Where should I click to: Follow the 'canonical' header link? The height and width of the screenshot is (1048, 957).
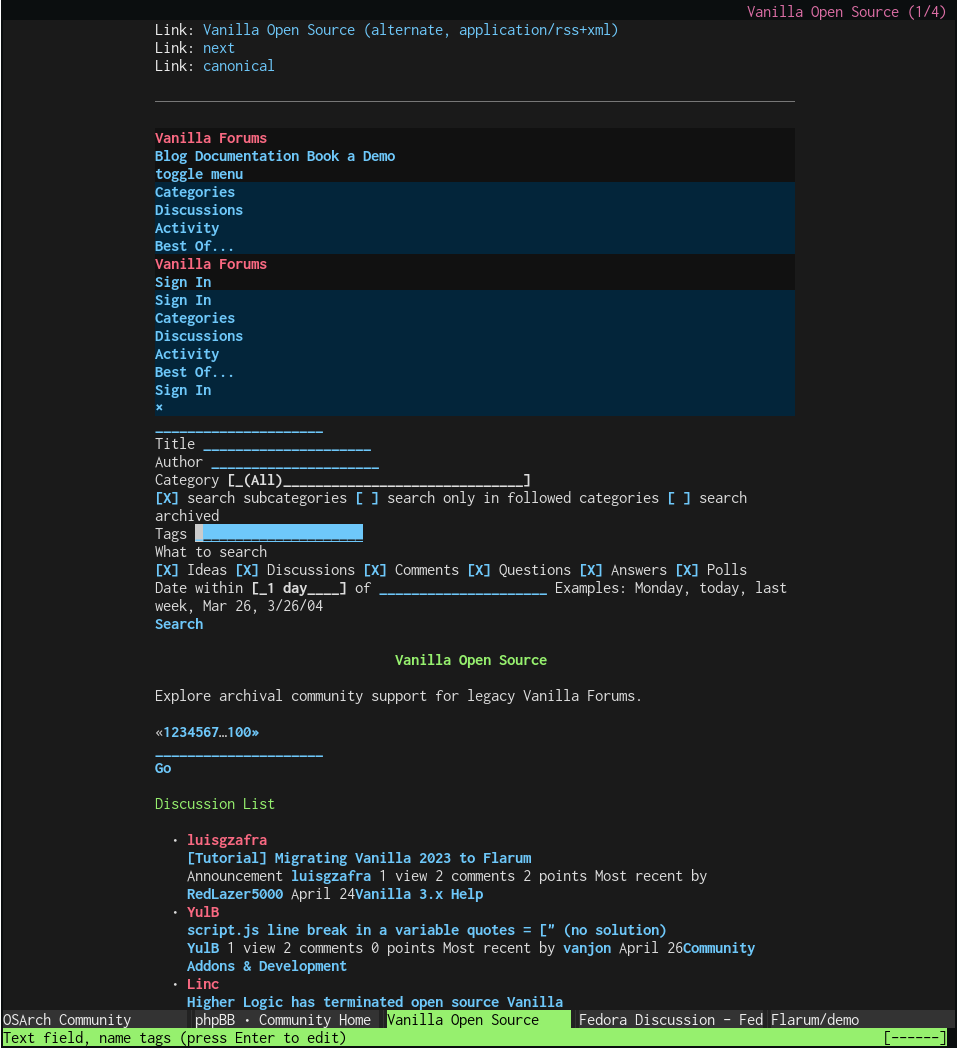pyautogui.click(x=239, y=66)
